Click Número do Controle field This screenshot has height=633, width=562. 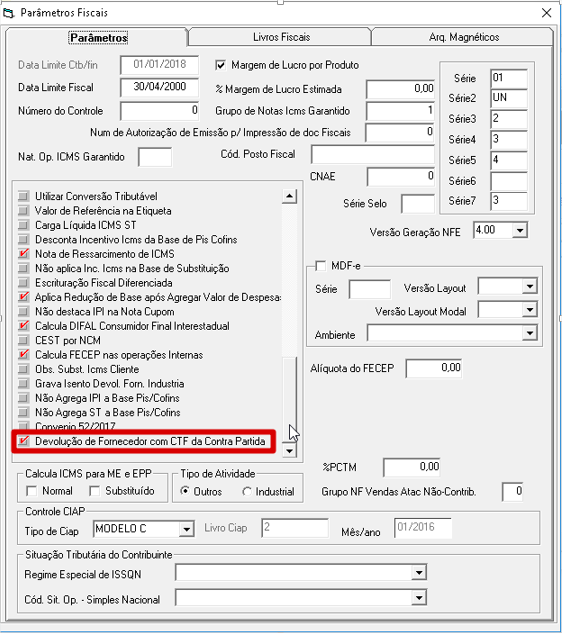point(159,110)
